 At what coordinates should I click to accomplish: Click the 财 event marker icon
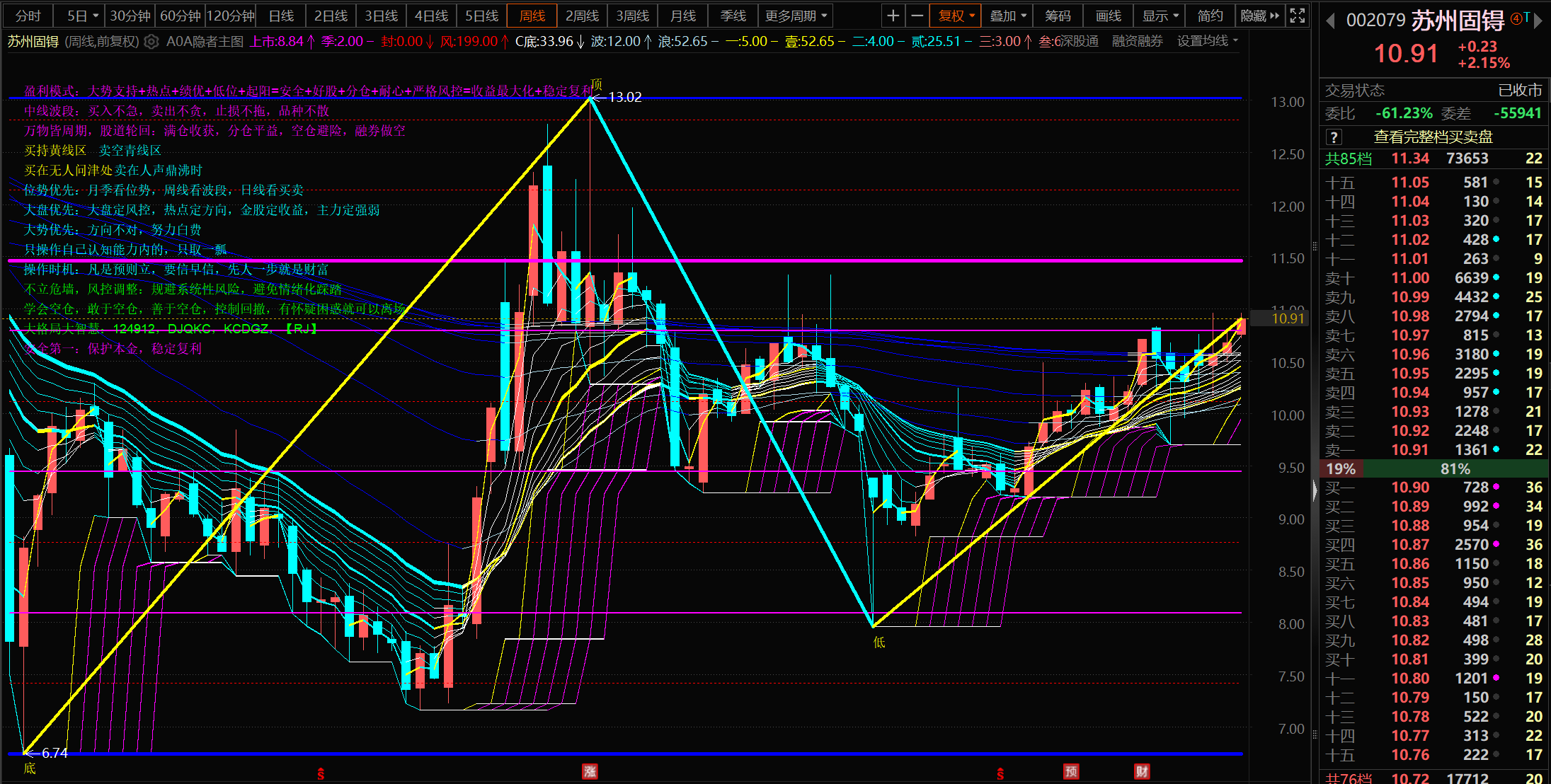[x=1141, y=771]
